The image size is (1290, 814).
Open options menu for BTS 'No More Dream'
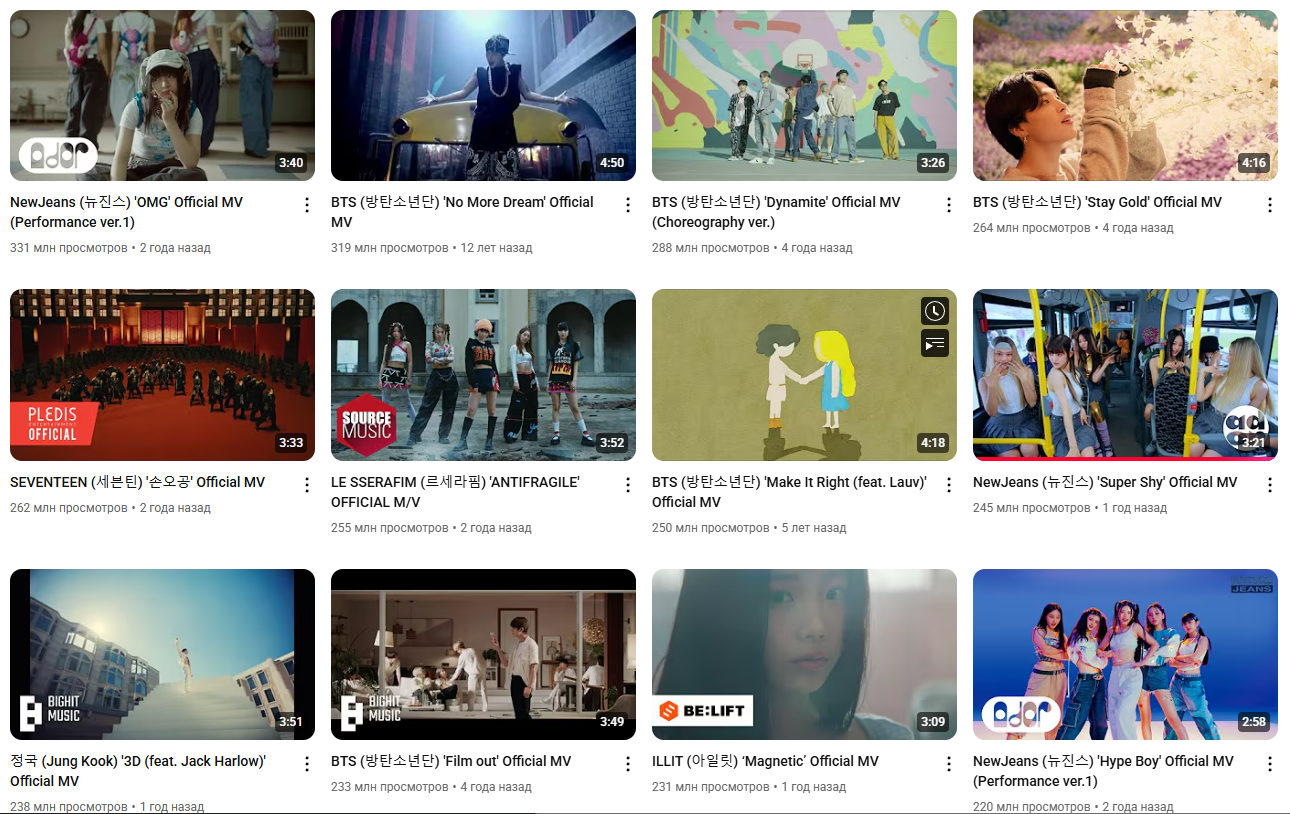(628, 205)
